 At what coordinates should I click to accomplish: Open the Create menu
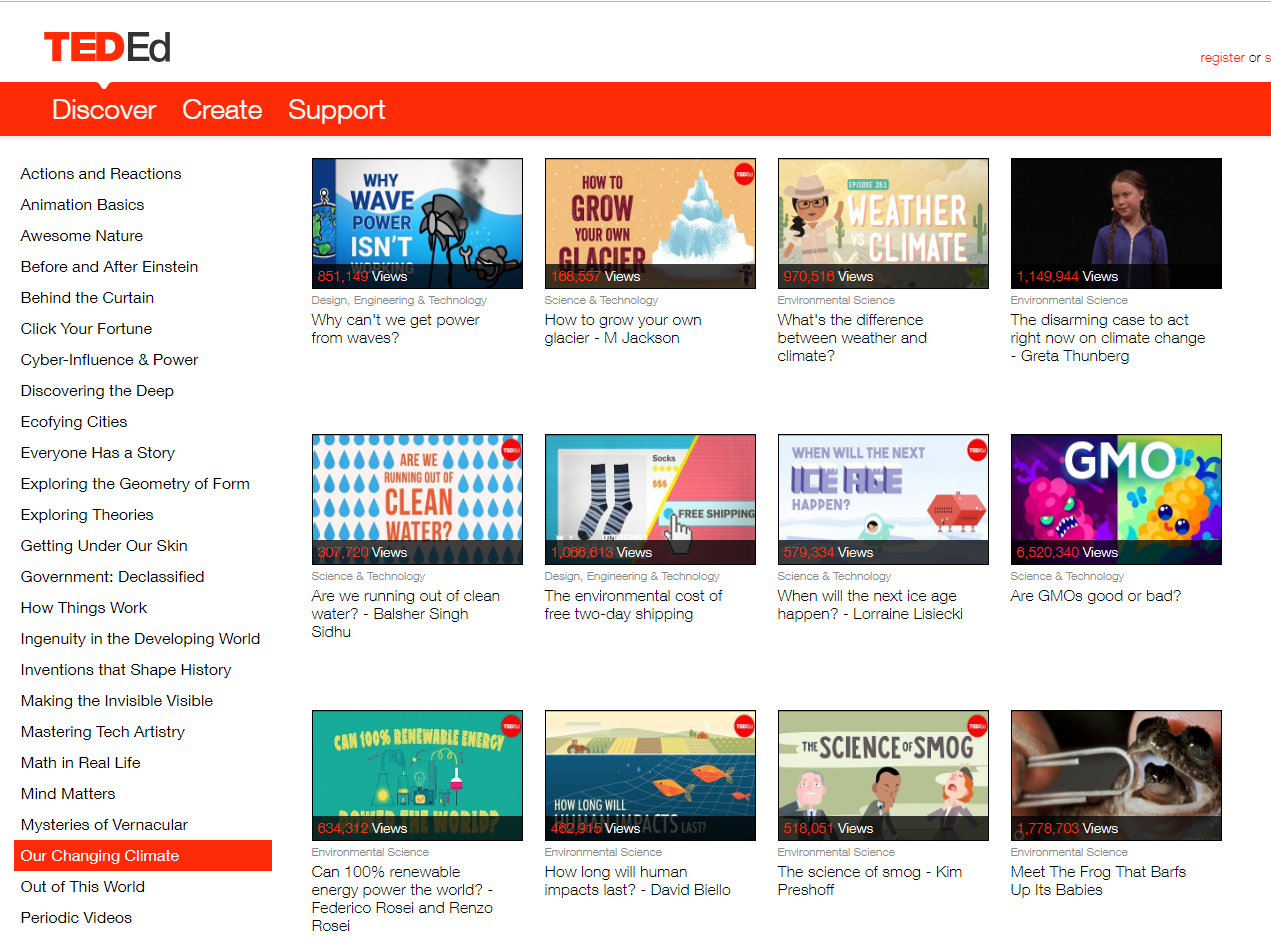(x=222, y=110)
